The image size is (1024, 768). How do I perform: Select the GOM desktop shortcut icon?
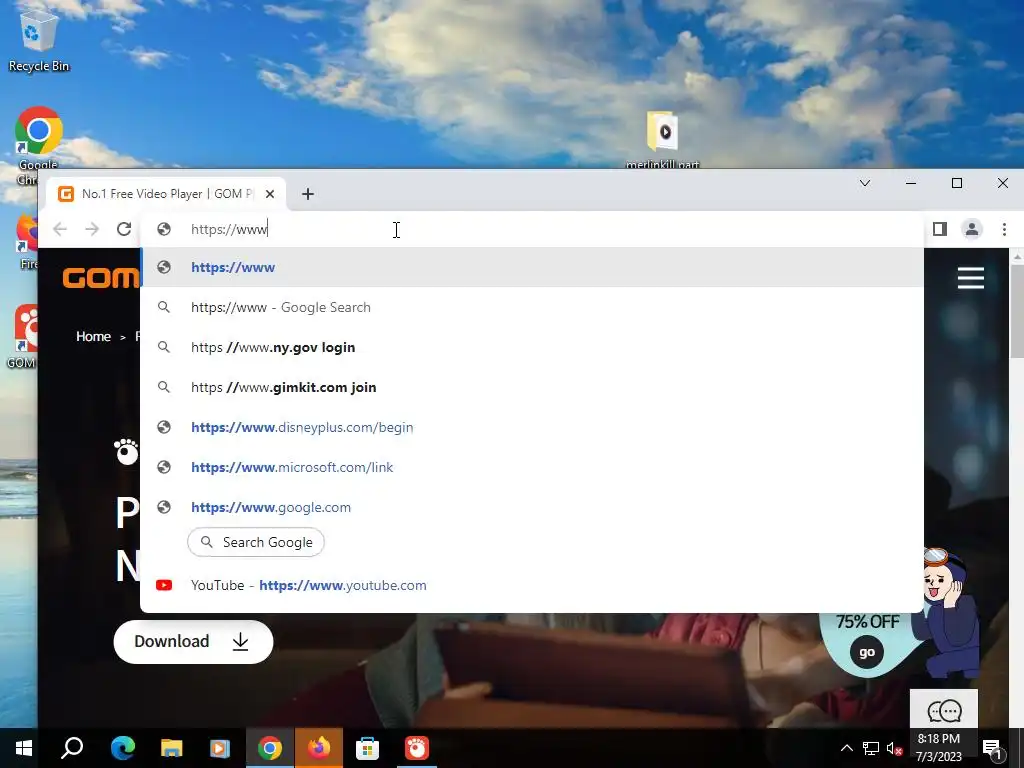[x=24, y=336]
